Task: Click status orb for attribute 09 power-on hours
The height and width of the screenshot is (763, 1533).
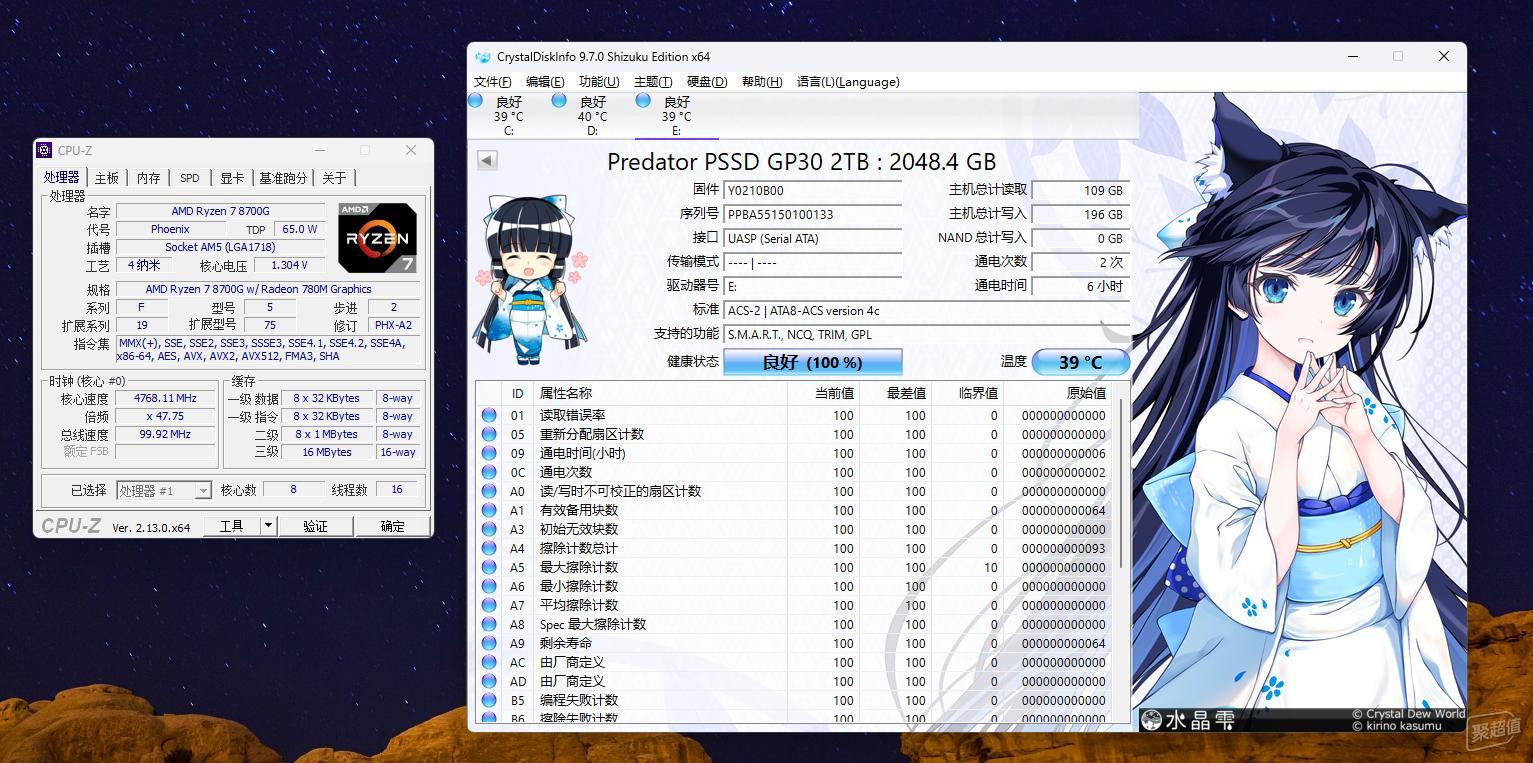Action: 489,453
